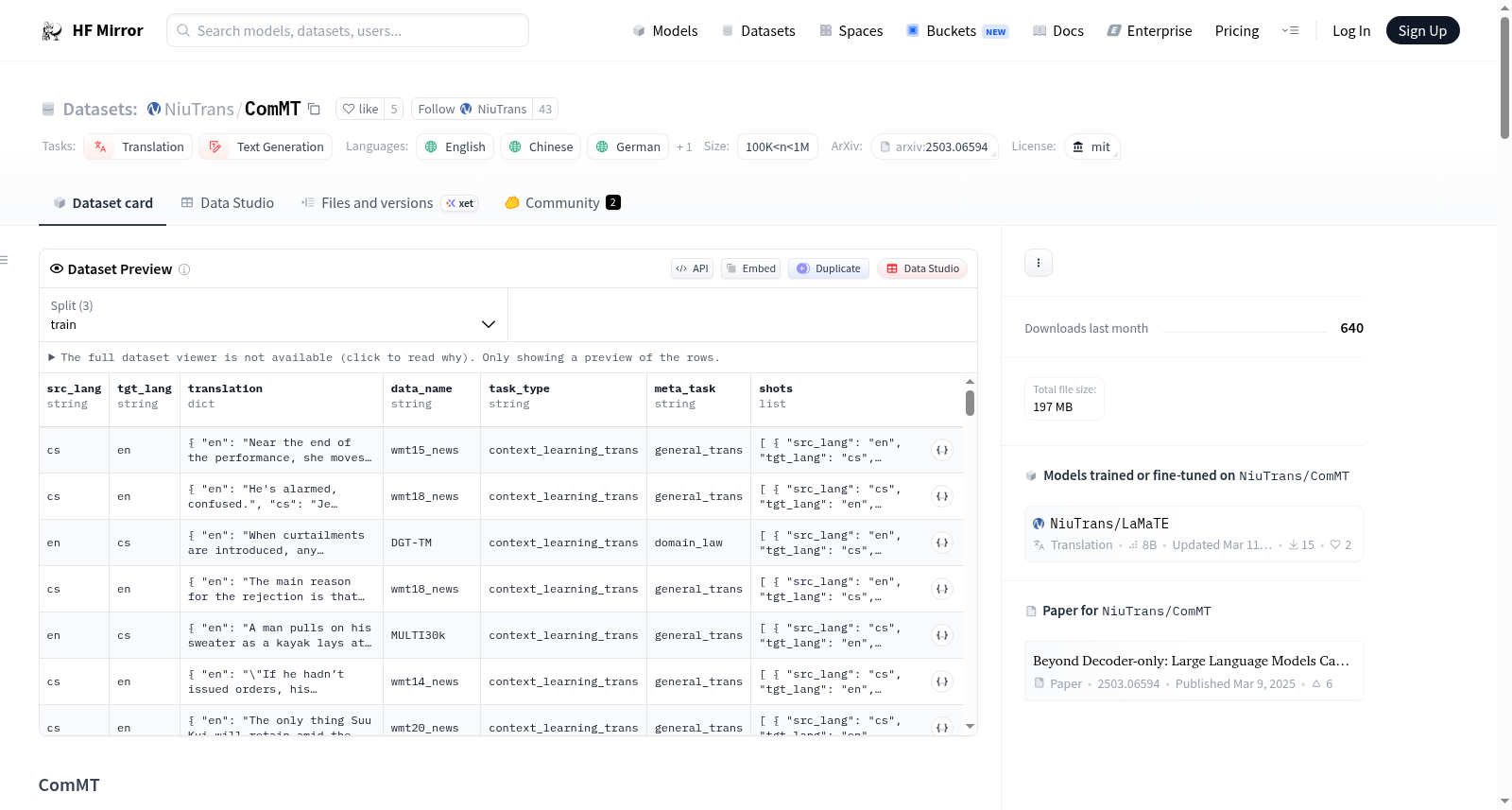Click the meta_task column header
Viewport: 1512px width, 810px height.
699,396
